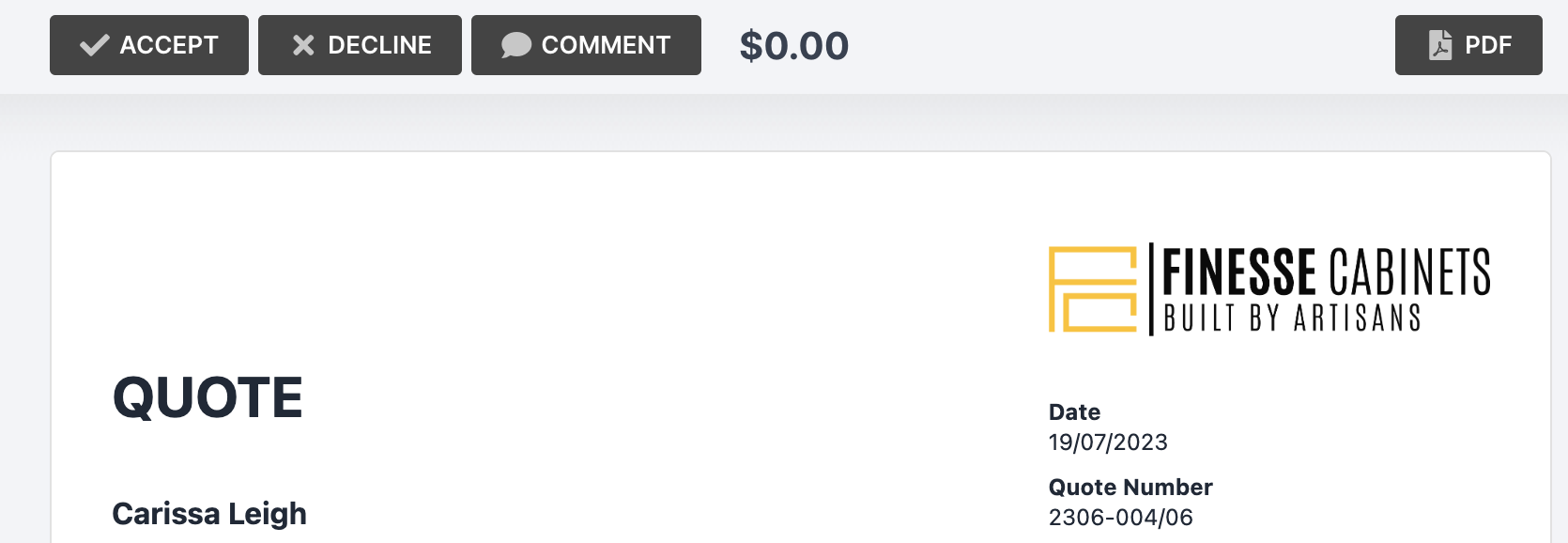Click the X icon on Decline
The width and height of the screenshot is (1568, 543).
point(303,45)
